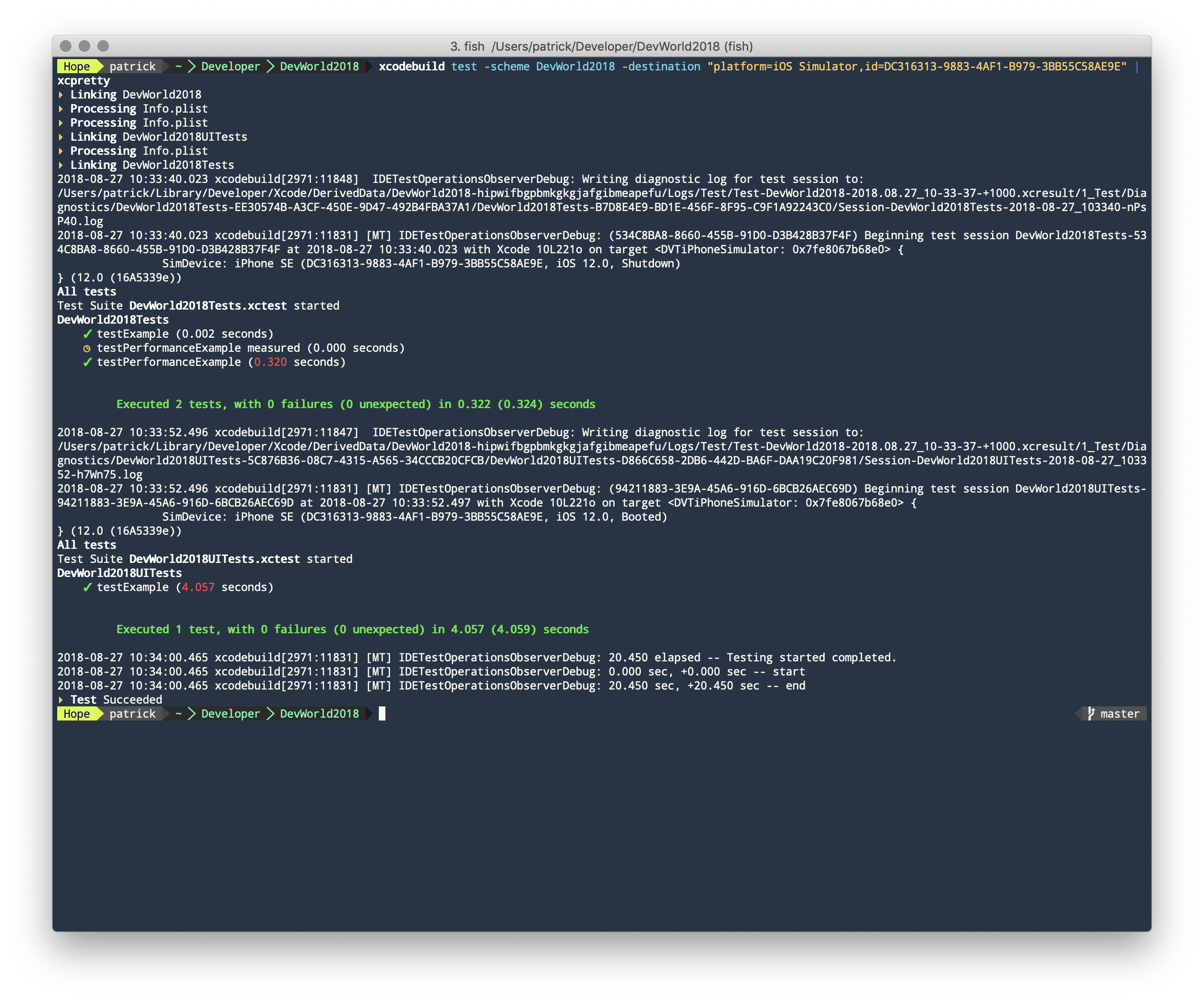Click the log line ending '+20.450 sec -- end'
Screen dimensions: 1204x1001
431,685
